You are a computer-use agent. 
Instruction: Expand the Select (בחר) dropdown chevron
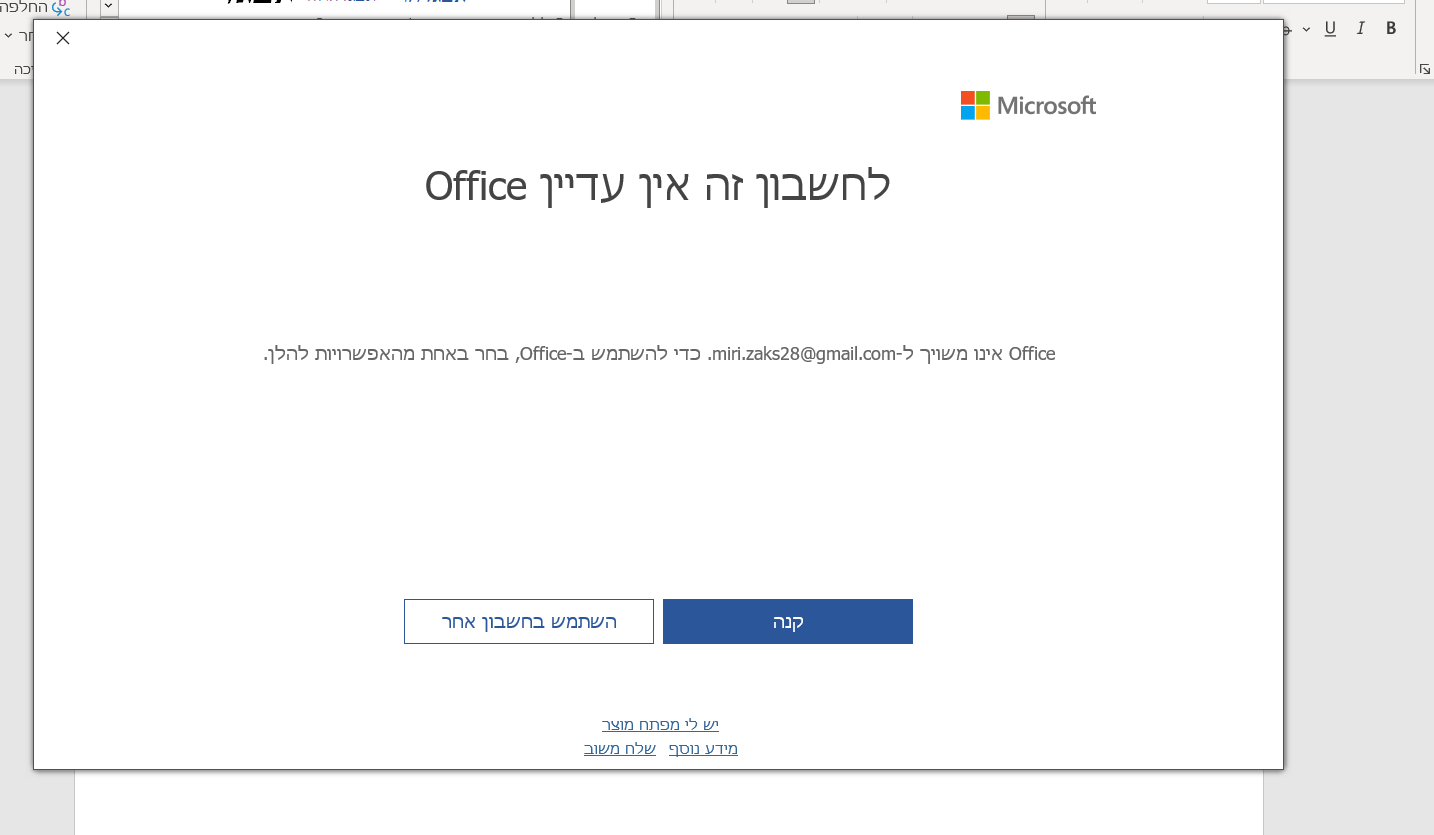coord(8,35)
